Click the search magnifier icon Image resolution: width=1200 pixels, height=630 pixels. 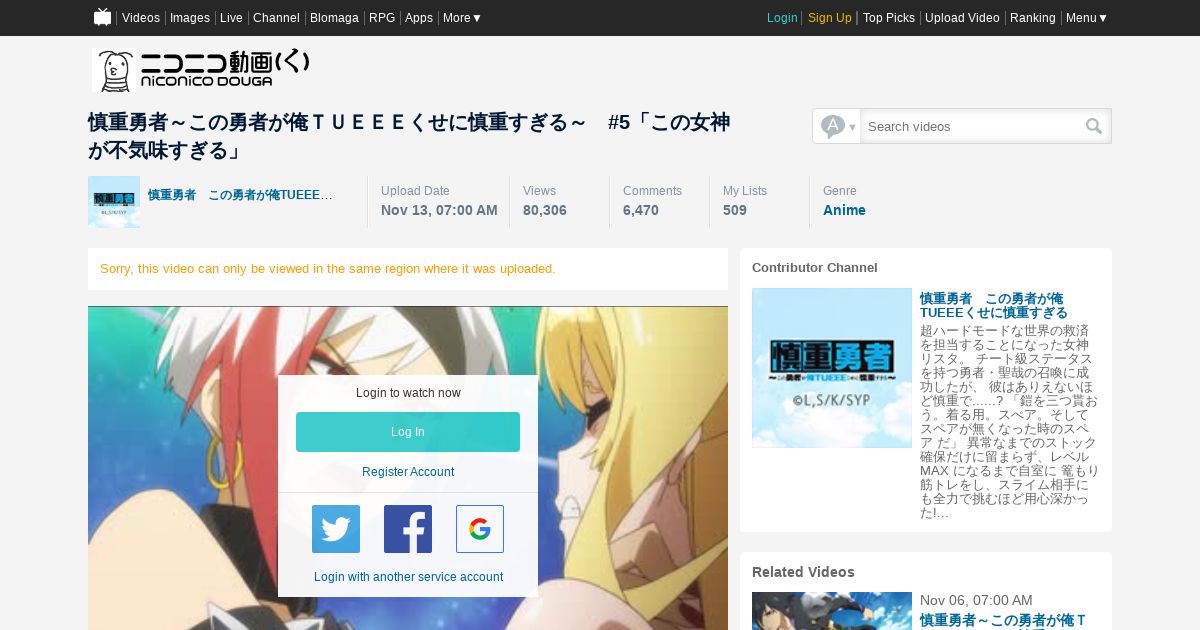[1094, 126]
